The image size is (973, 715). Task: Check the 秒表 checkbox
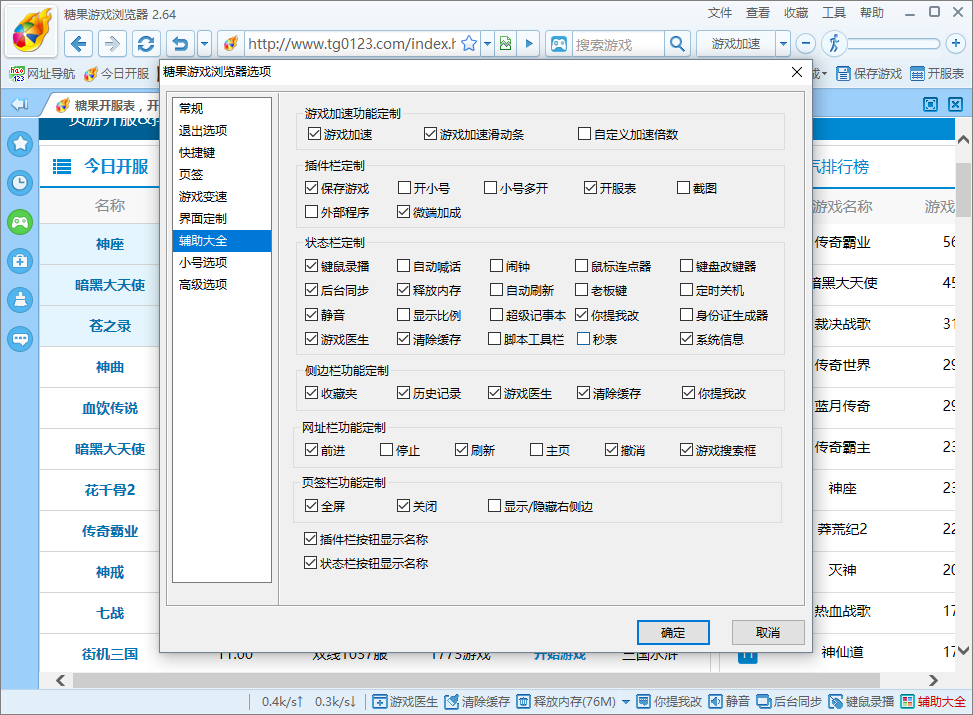click(583, 339)
